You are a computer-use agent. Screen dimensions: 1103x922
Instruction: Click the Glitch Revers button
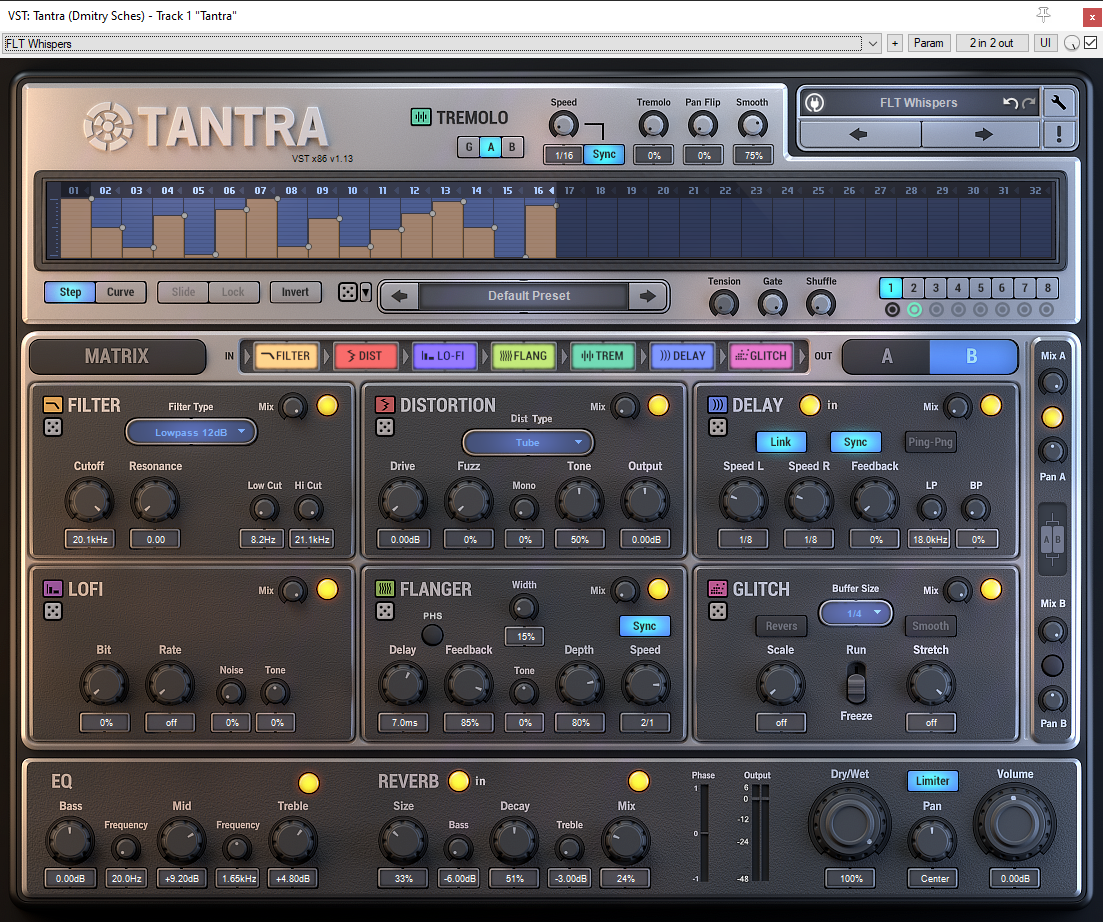781,626
